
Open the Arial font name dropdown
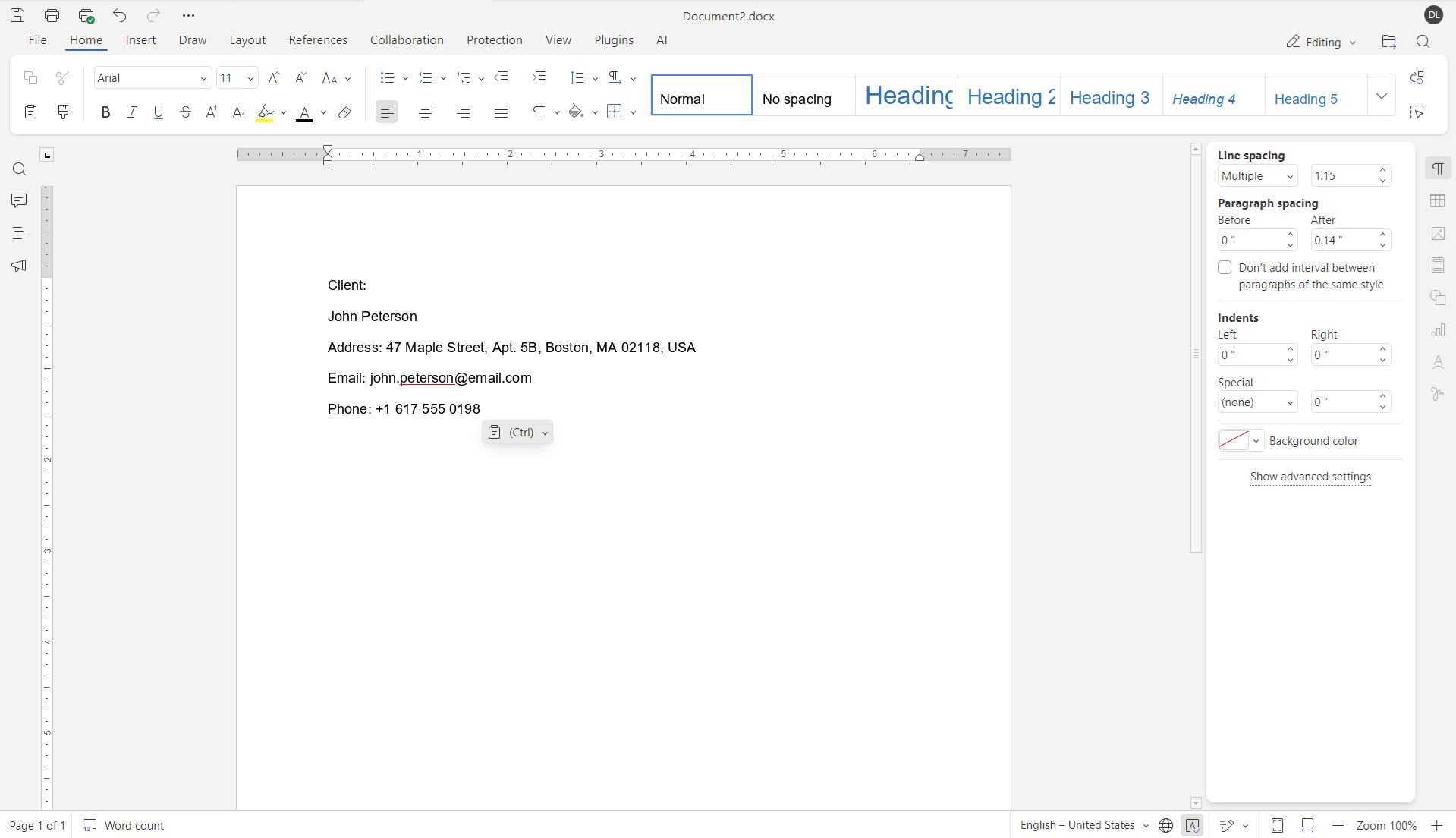click(x=203, y=77)
